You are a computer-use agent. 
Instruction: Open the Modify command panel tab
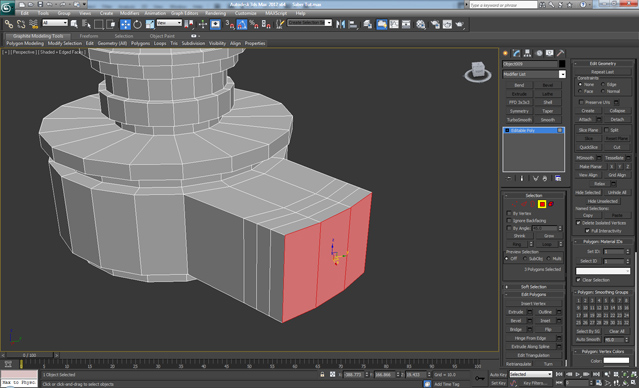pyautogui.click(x=516, y=53)
